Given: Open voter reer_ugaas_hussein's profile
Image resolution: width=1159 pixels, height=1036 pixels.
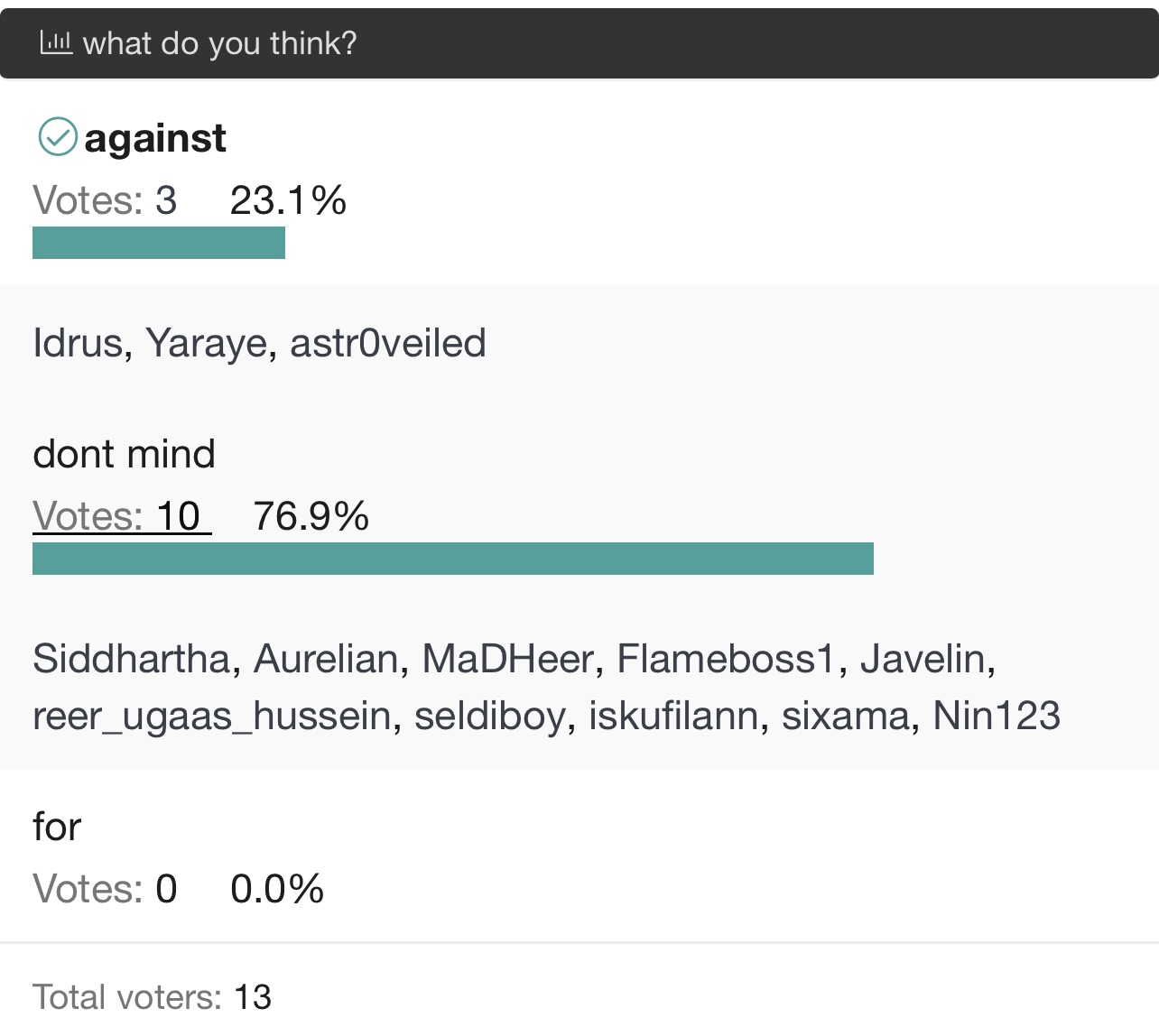Looking at the screenshot, I should 211,716.
